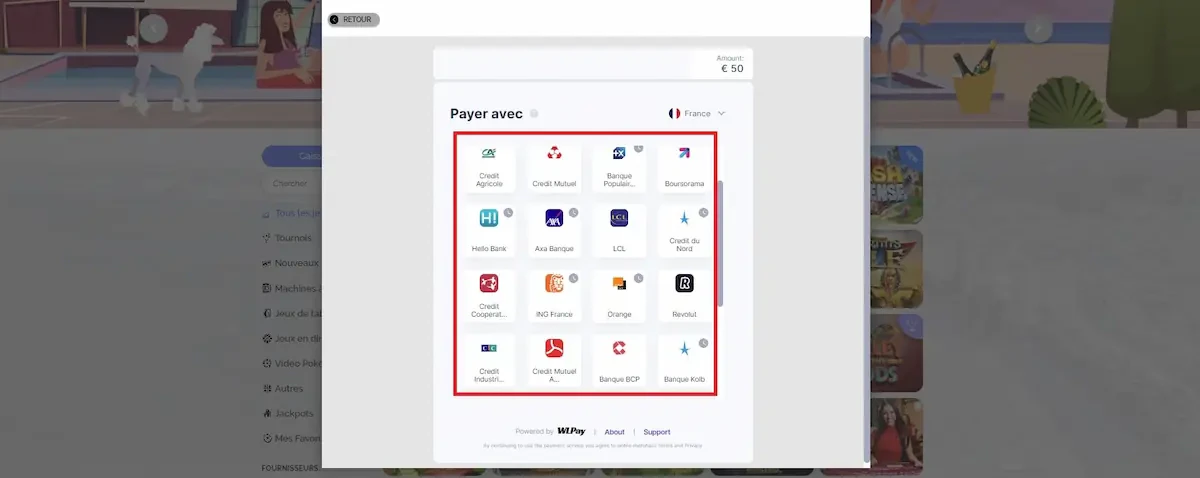
Task: Choose Credit du Nord bank
Action: tap(684, 230)
